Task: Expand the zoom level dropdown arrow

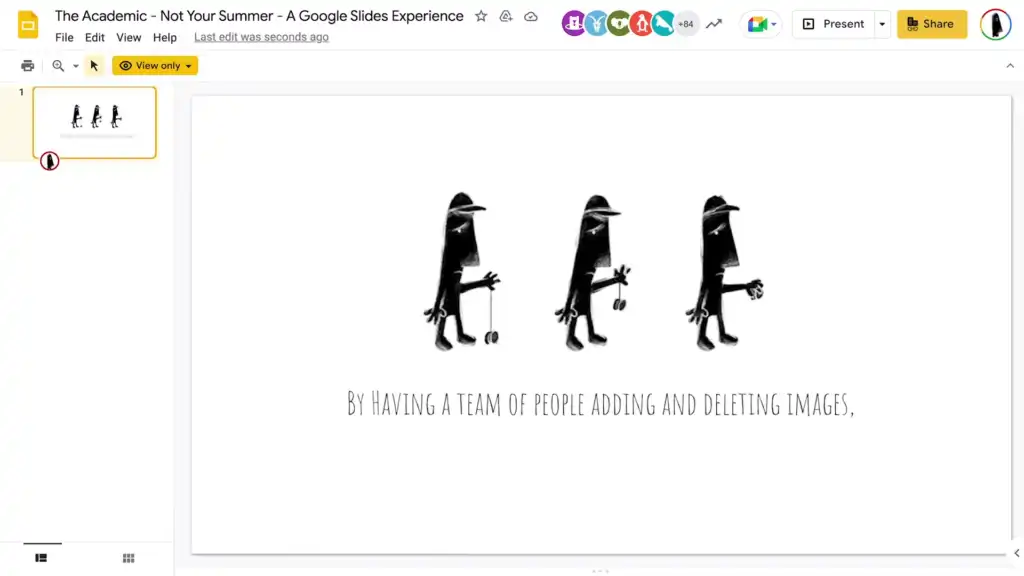Action: 76,66
